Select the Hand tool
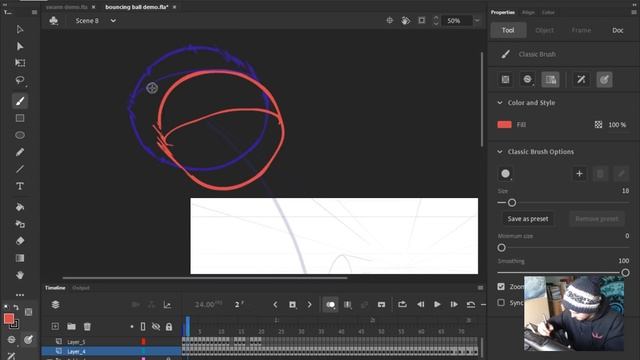This screenshot has height=360, width=640. [x=20, y=275]
